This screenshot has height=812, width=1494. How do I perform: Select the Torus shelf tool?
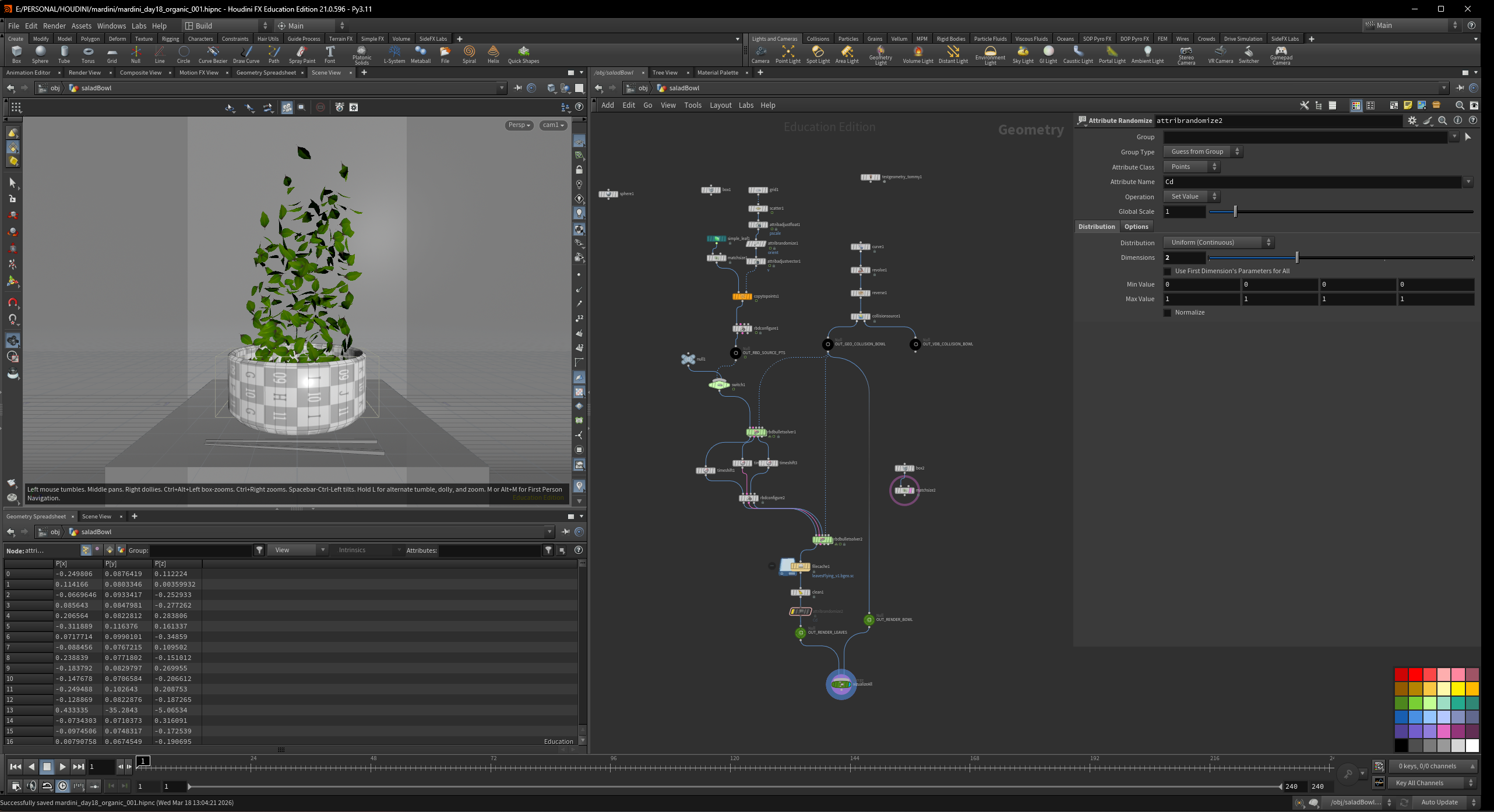[88, 54]
